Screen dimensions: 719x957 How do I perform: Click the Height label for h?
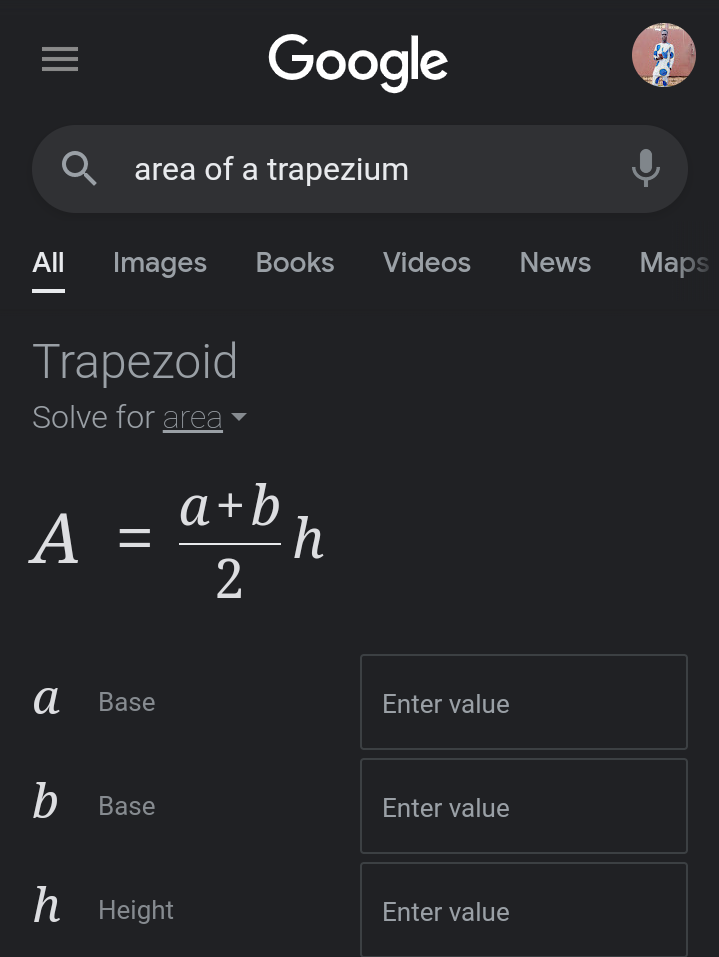(136, 910)
